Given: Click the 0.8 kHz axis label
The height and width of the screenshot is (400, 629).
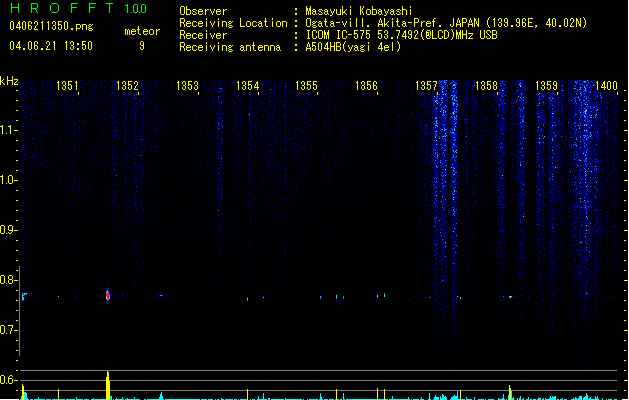Looking at the screenshot, I should pyautogui.click(x=8, y=280).
